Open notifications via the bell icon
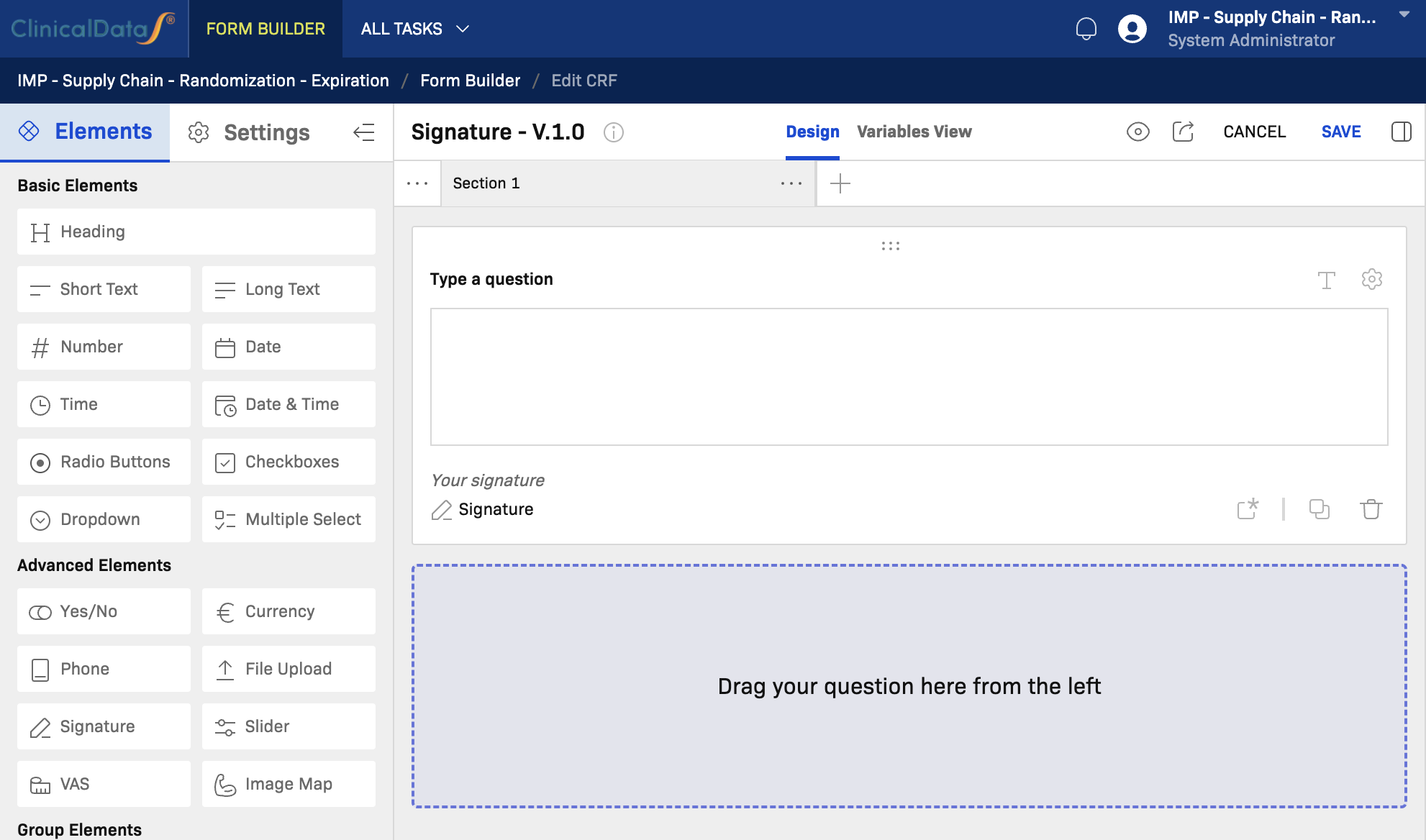This screenshot has height=840, width=1426. [1087, 29]
